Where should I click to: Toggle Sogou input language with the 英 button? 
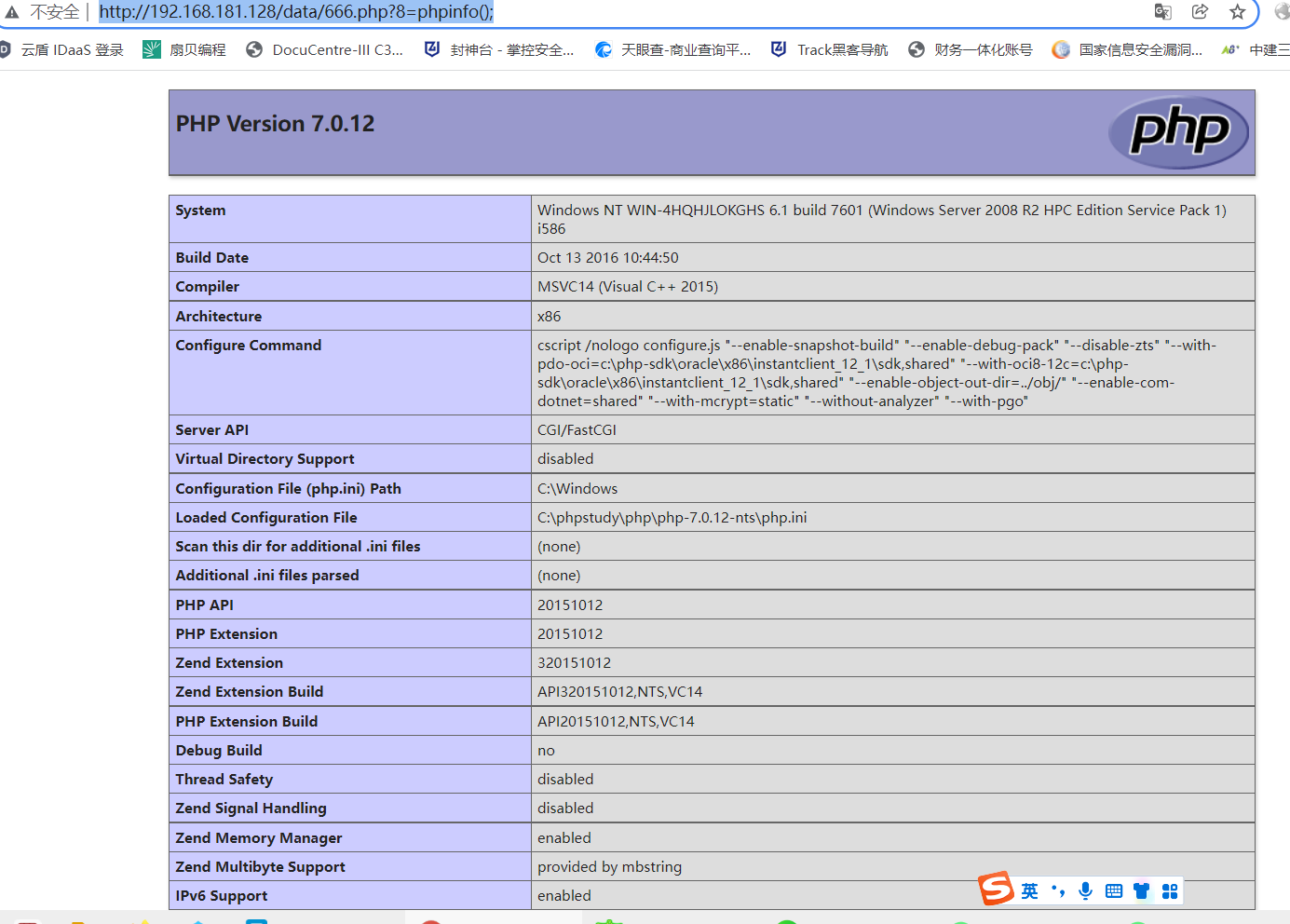pyautogui.click(x=1030, y=890)
